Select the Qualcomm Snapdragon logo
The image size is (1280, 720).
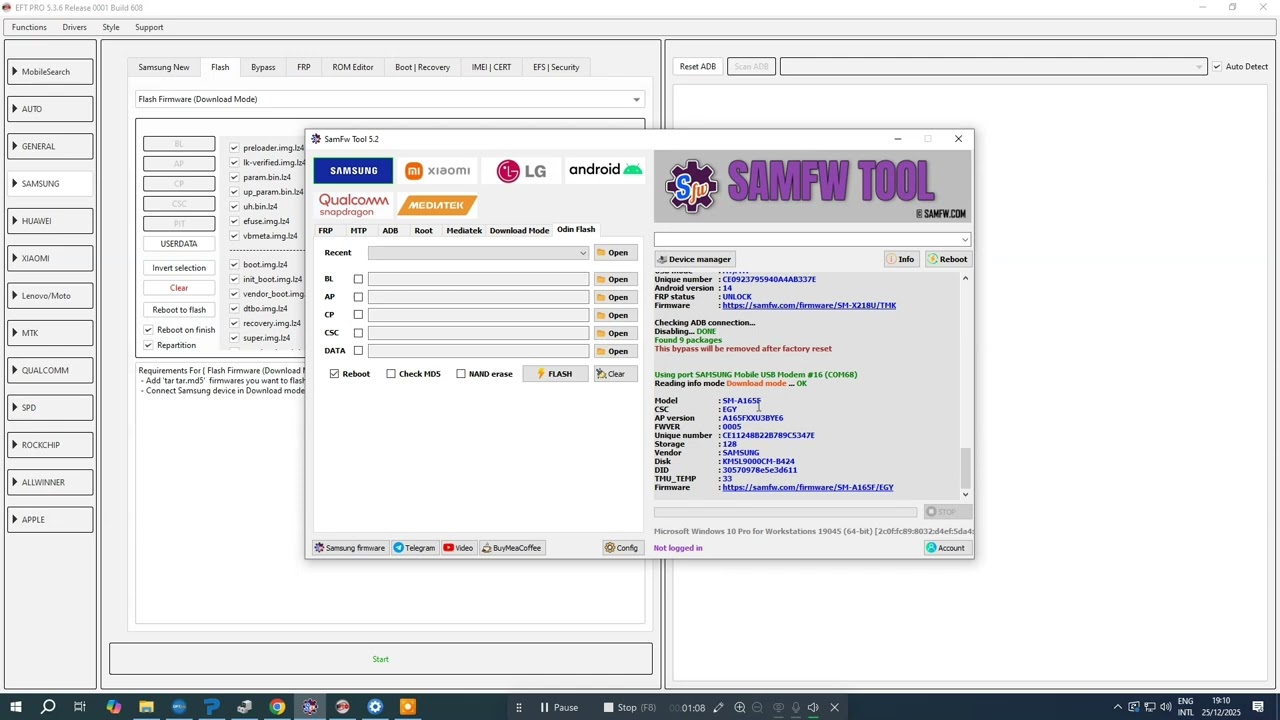click(x=354, y=204)
